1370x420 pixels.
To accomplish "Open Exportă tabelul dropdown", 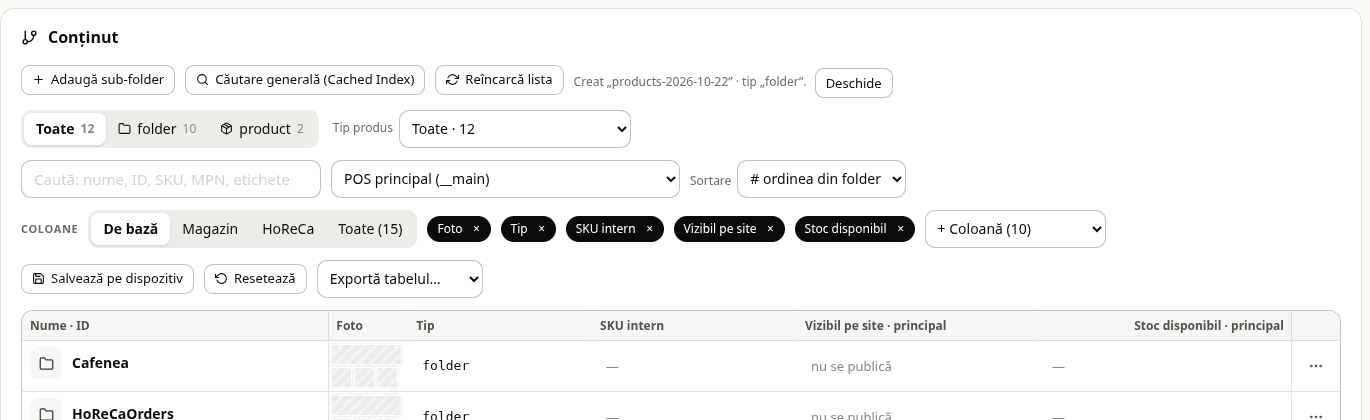I will coord(400,279).
